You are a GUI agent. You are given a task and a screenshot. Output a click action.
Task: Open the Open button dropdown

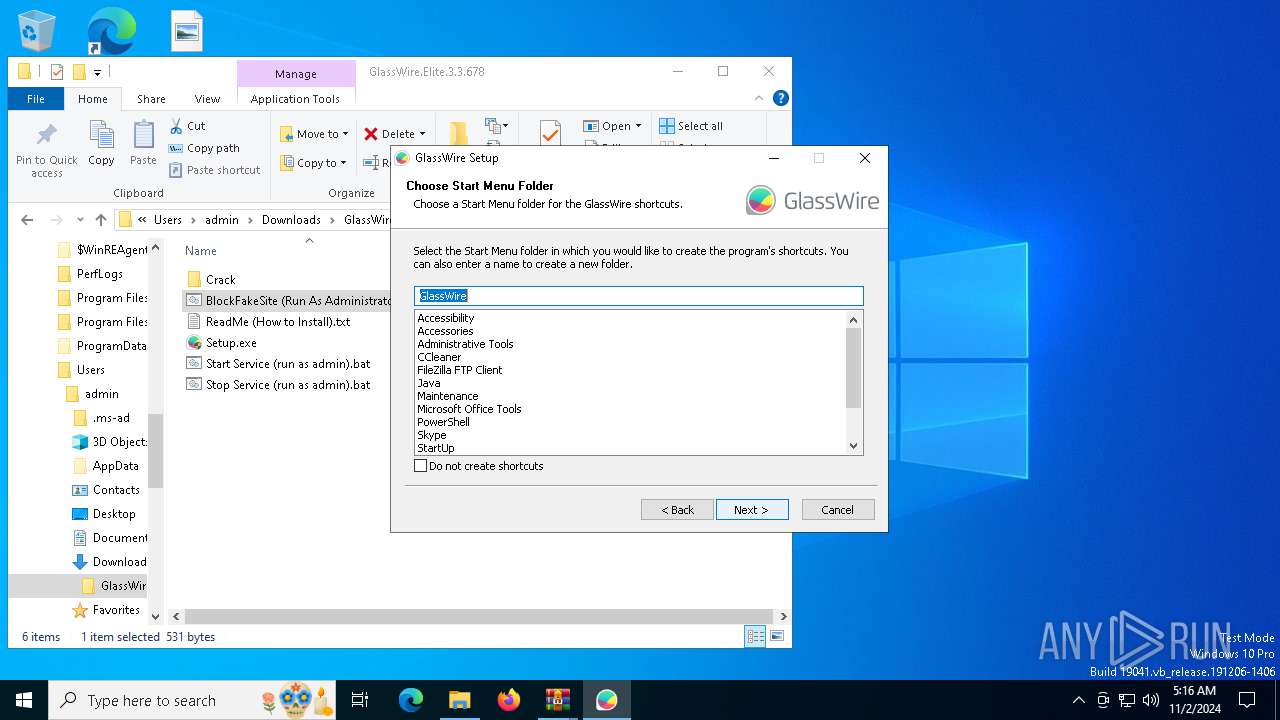click(x=638, y=126)
